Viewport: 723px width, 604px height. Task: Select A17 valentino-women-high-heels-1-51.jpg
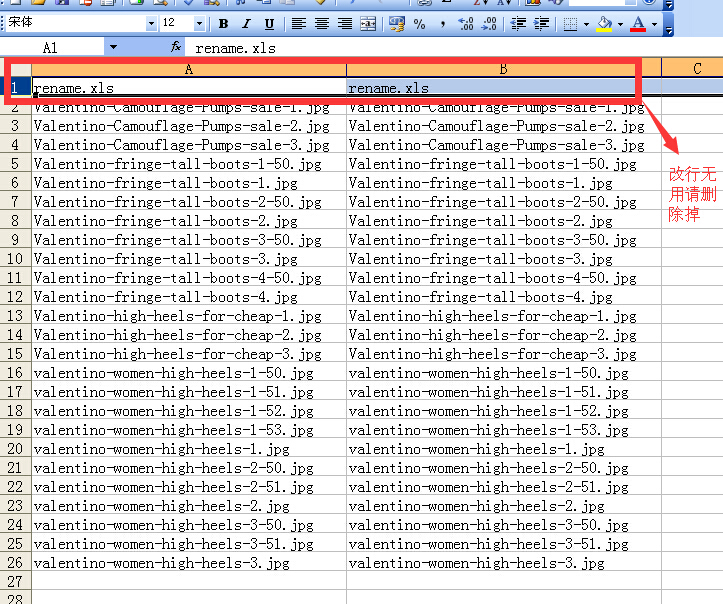(189, 392)
